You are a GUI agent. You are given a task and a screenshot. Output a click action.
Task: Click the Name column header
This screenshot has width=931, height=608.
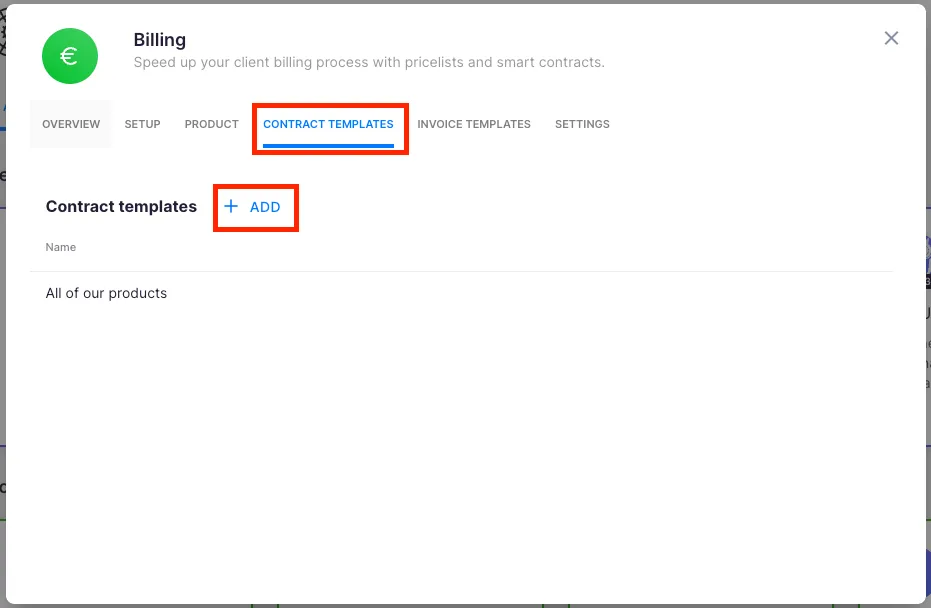pyautogui.click(x=61, y=247)
